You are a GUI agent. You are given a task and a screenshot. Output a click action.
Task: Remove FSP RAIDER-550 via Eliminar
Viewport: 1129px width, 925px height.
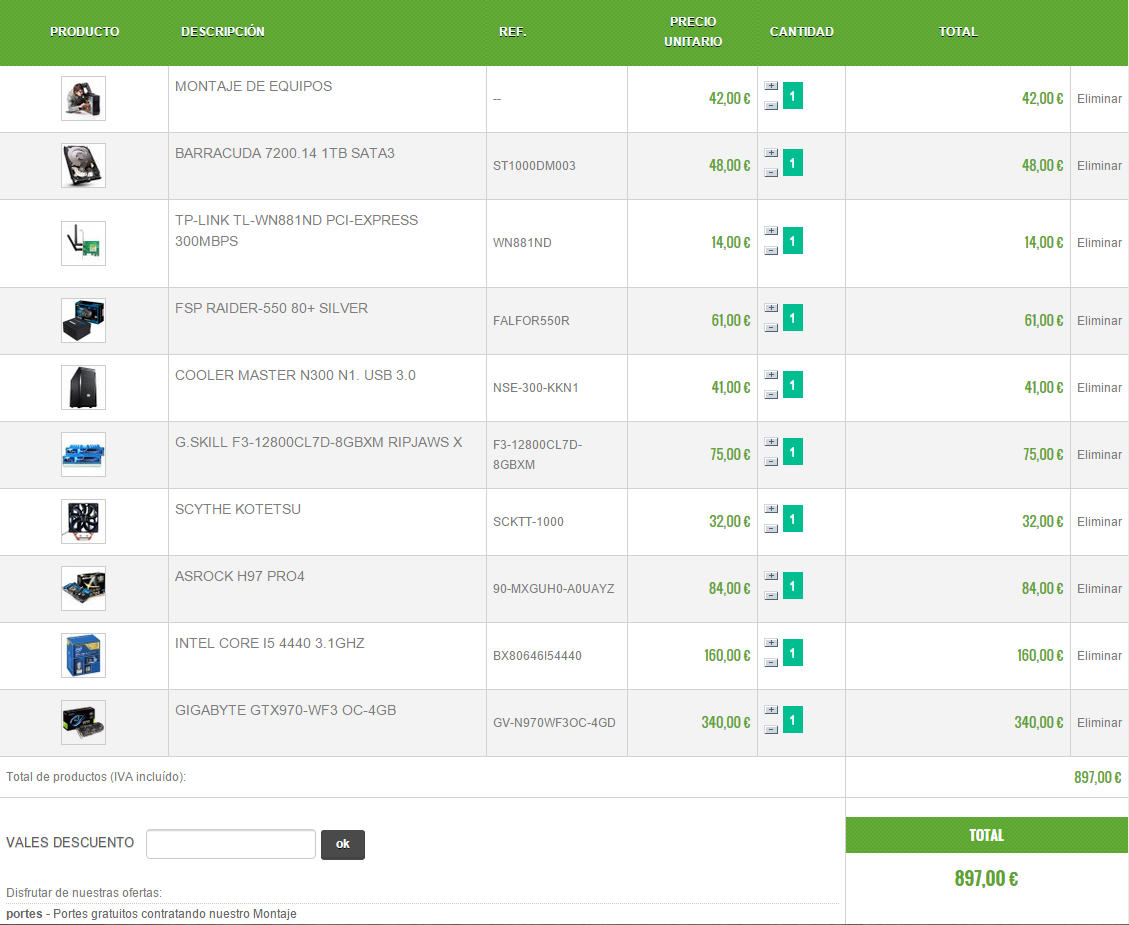[x=1099, y=320]
